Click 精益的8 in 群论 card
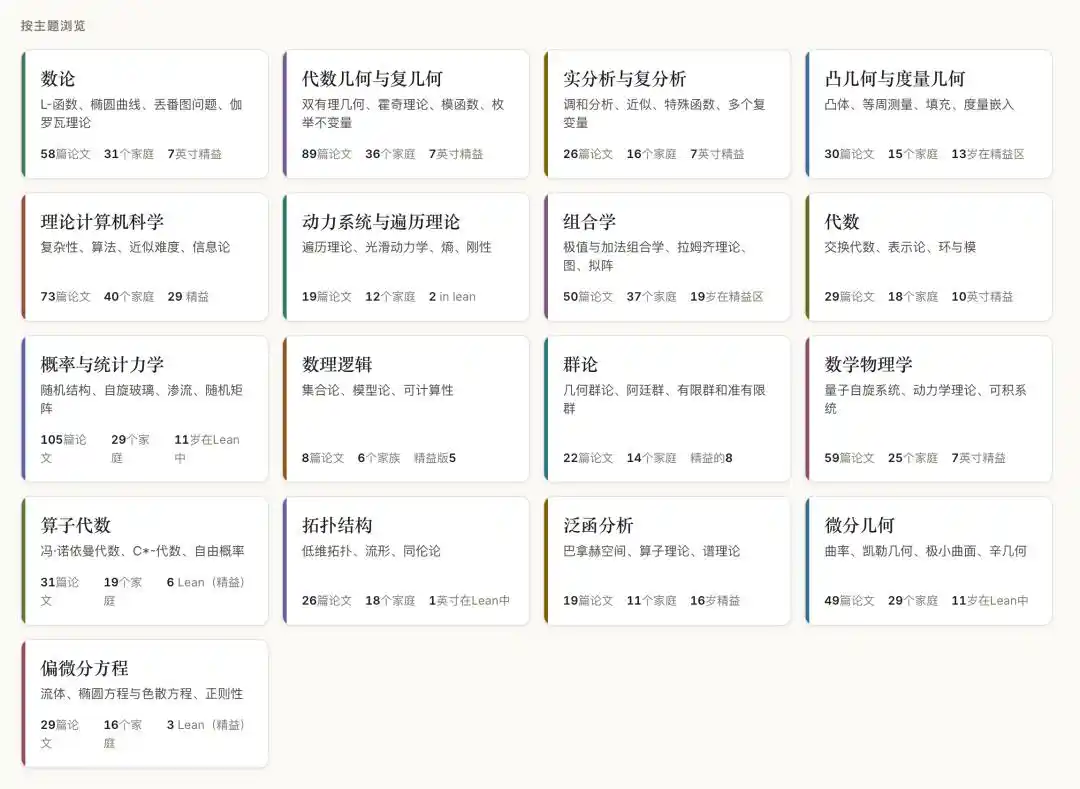The height and width of the screenshot is (789, 1080). [712, 457]
